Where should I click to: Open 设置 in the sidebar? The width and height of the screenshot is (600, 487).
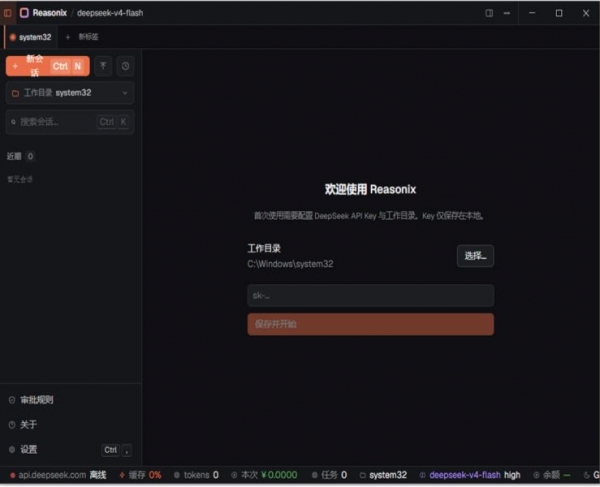tap(70, 450)
